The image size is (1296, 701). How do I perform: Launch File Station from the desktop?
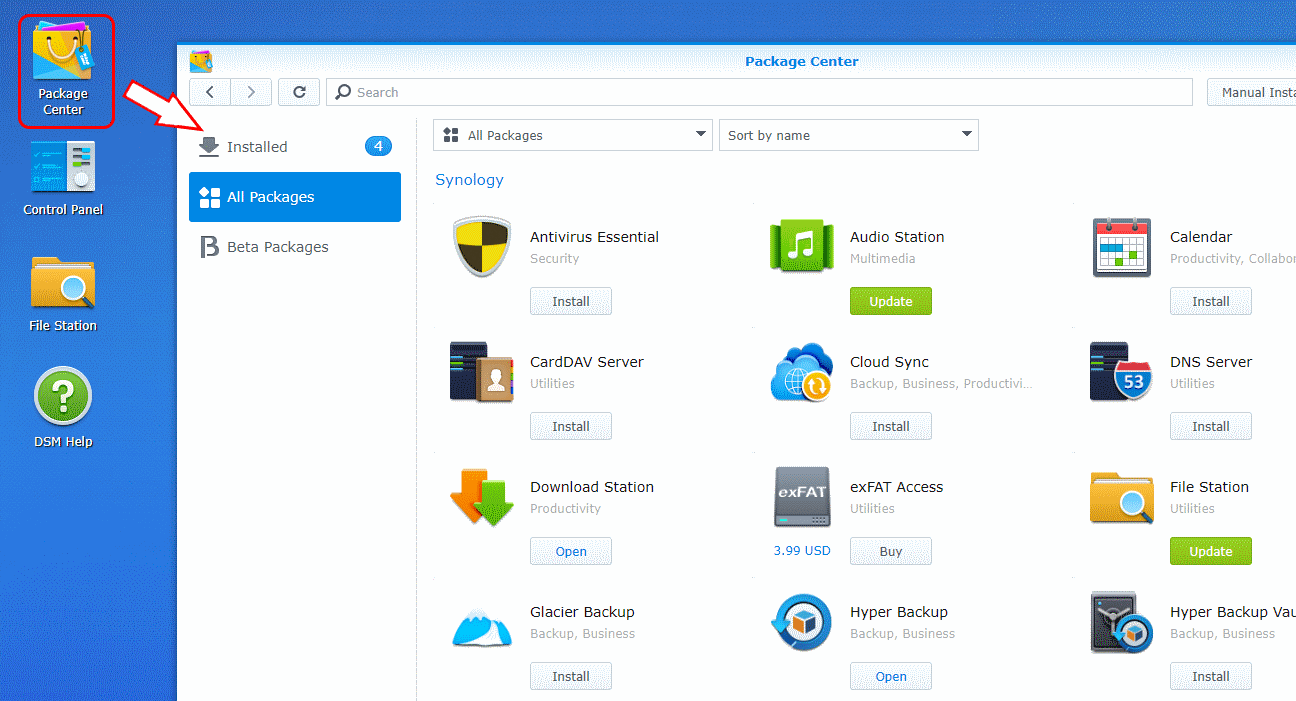point(63,294)
